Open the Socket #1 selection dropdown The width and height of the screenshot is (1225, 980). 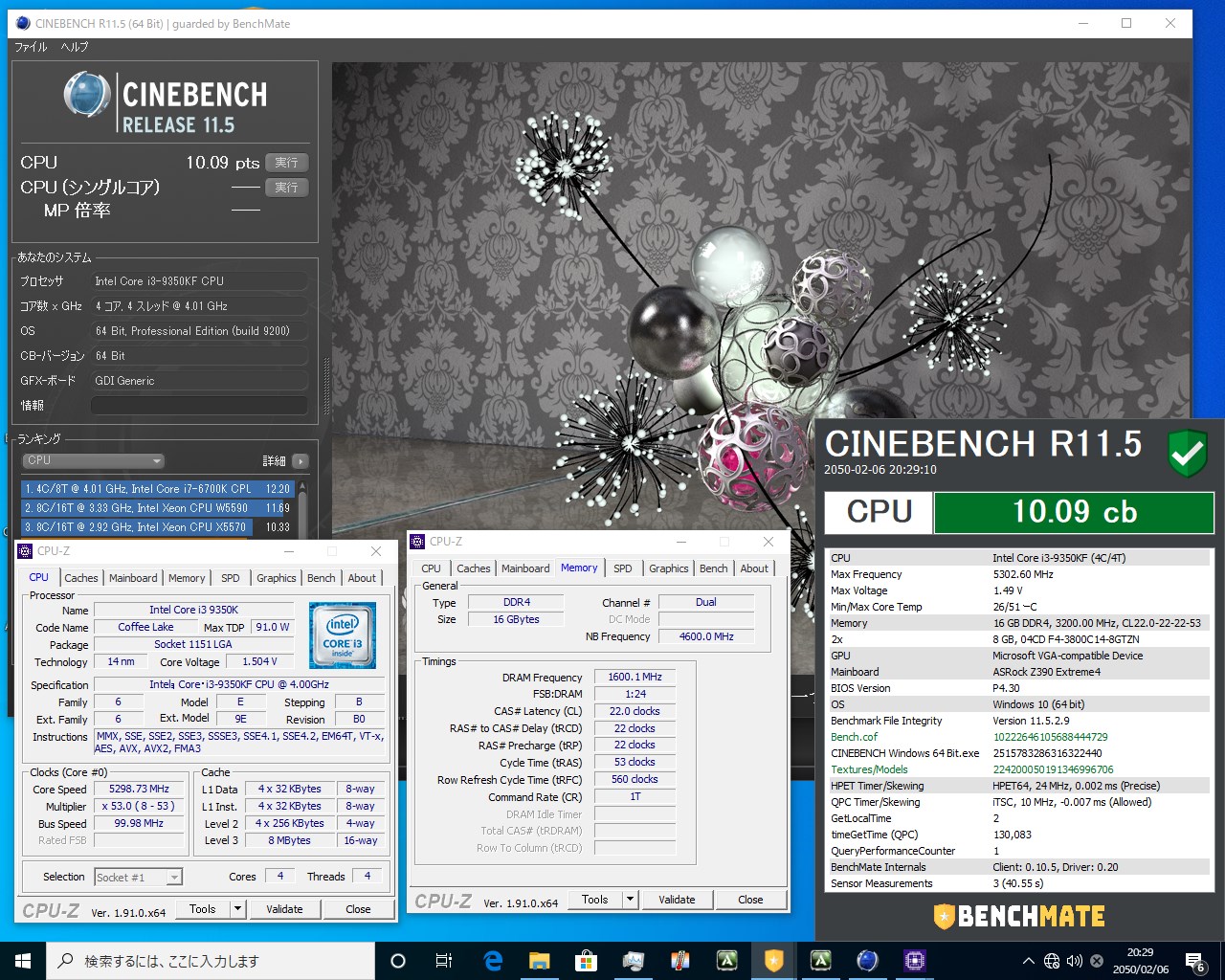(138, 877)
